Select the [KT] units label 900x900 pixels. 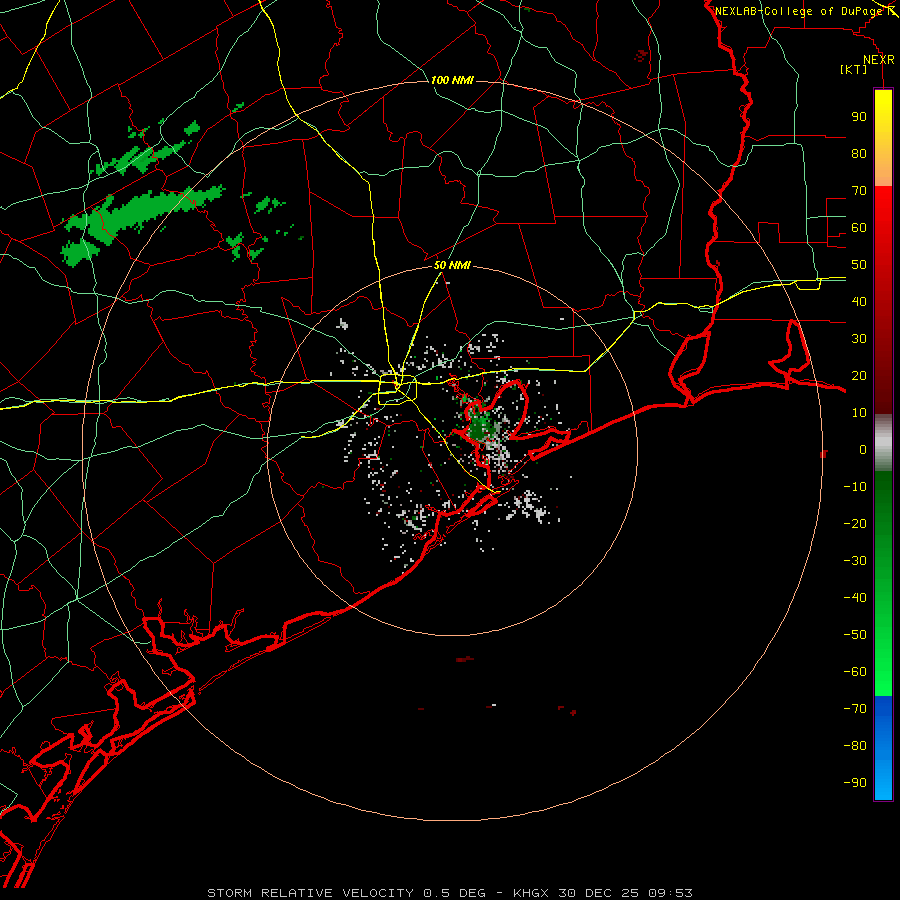click(x=853, y=69)
